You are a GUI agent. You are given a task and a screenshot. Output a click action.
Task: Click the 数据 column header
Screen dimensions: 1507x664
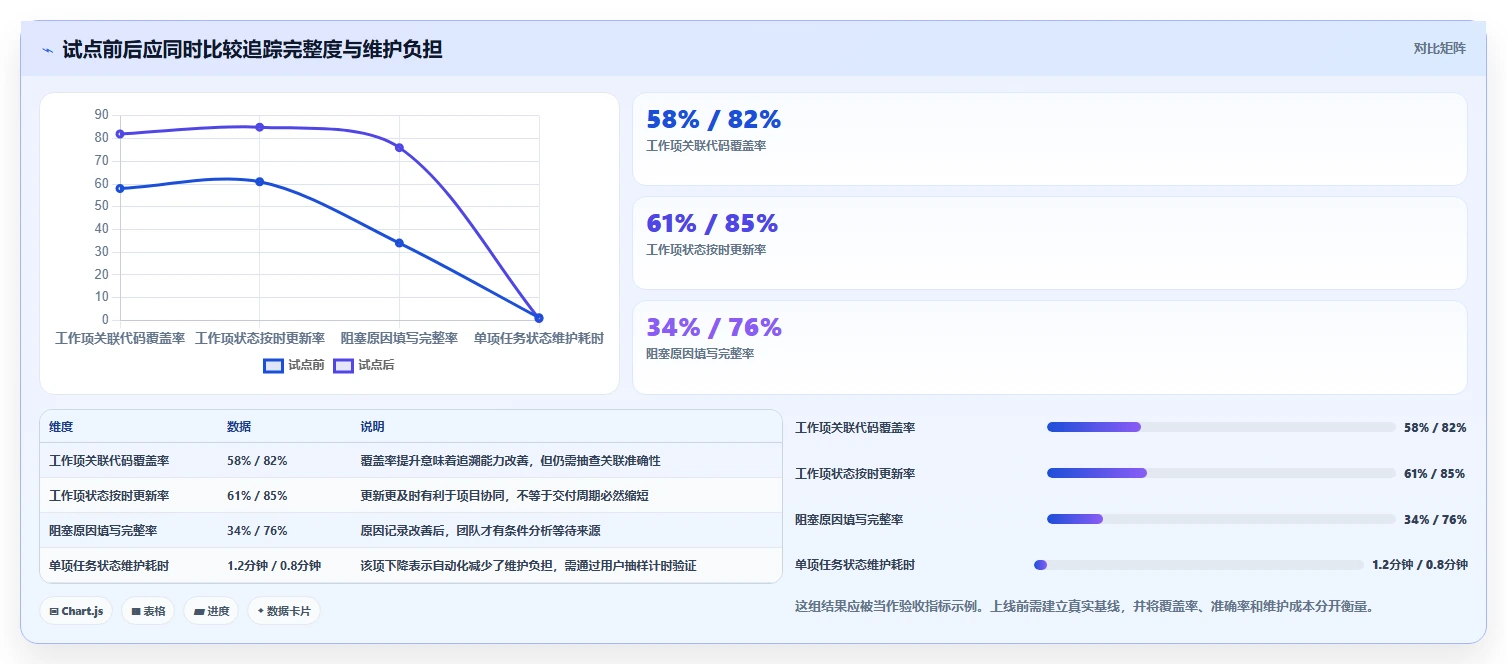click(x=239, y=426)
